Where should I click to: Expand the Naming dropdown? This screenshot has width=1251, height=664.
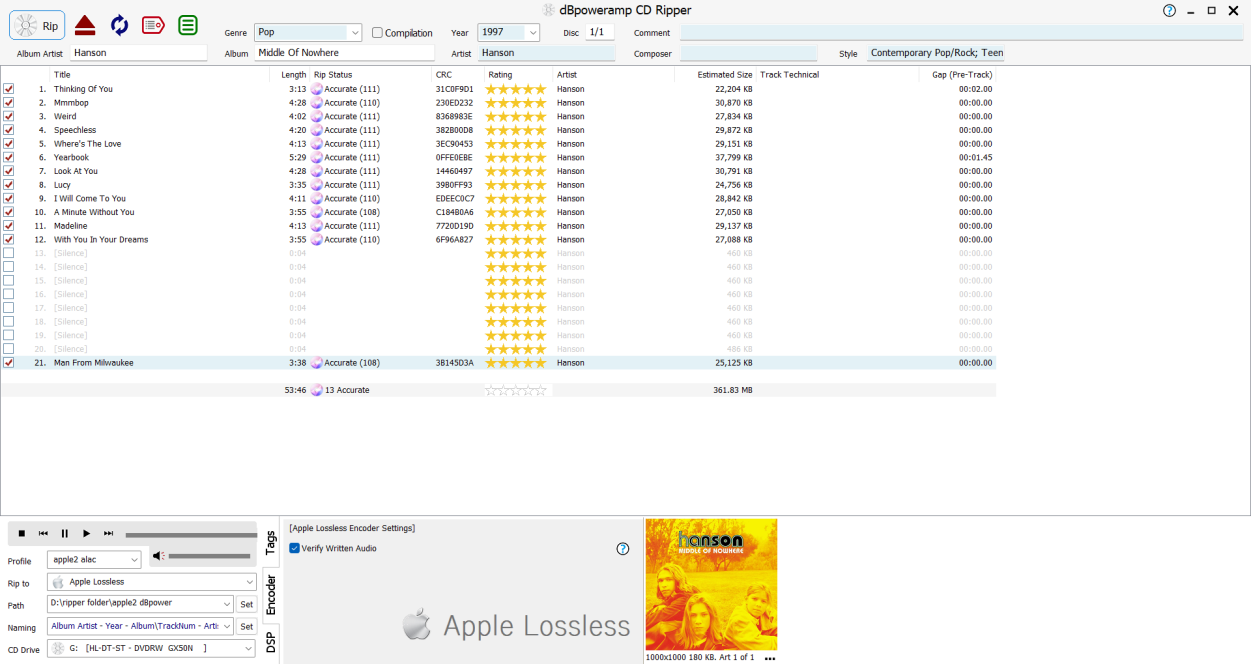[227, 626]
